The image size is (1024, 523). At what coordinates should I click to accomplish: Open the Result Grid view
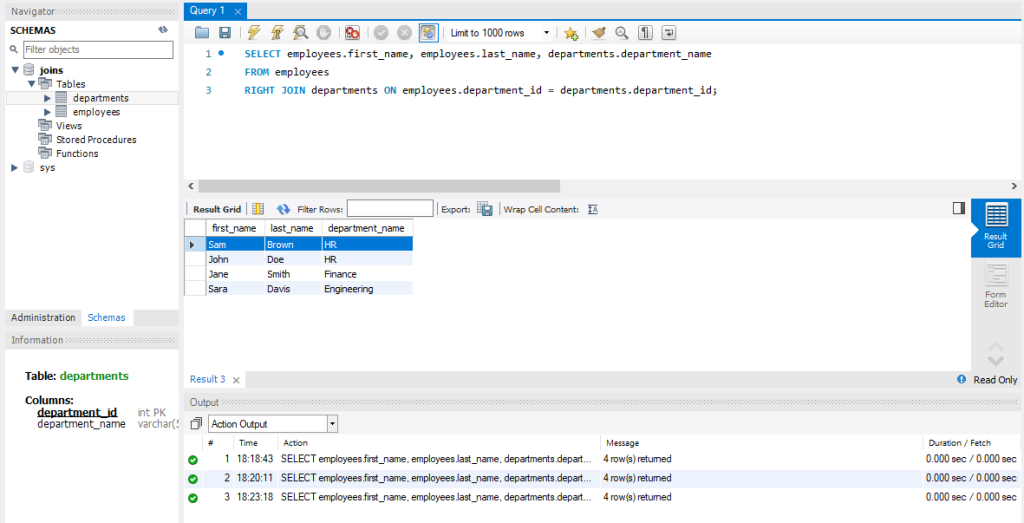[x=996, y=227]
